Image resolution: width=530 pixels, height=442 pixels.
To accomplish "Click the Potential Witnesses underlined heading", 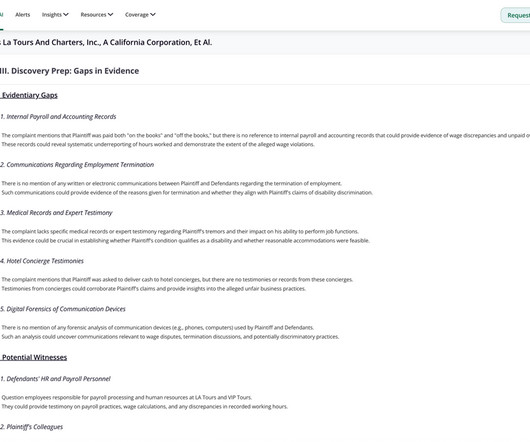I will pos(34,358).
